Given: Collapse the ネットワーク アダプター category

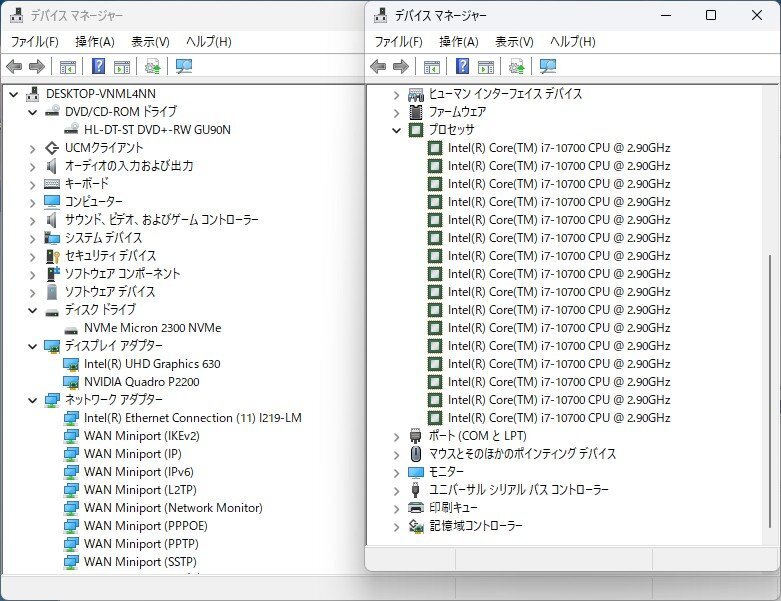Looking at the screenshot, I should [x=32, y=400].
